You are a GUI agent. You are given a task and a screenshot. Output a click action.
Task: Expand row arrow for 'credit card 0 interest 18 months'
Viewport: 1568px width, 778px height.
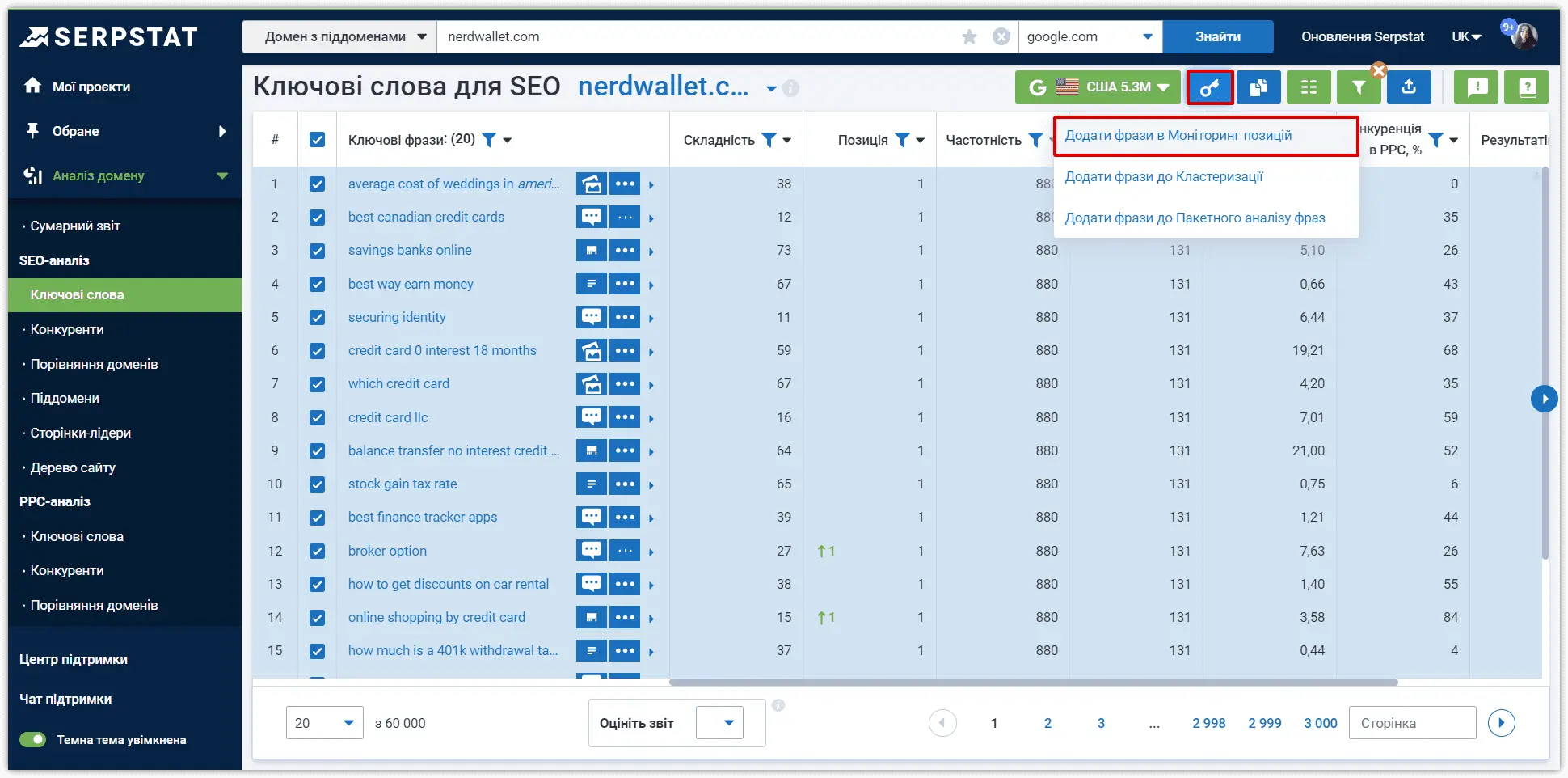coord(651,352)
